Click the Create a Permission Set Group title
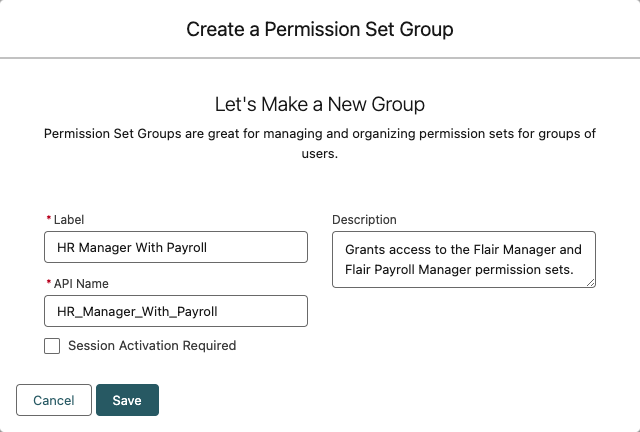The width and height of the screenshot is (640, 432). pos(320,29)
